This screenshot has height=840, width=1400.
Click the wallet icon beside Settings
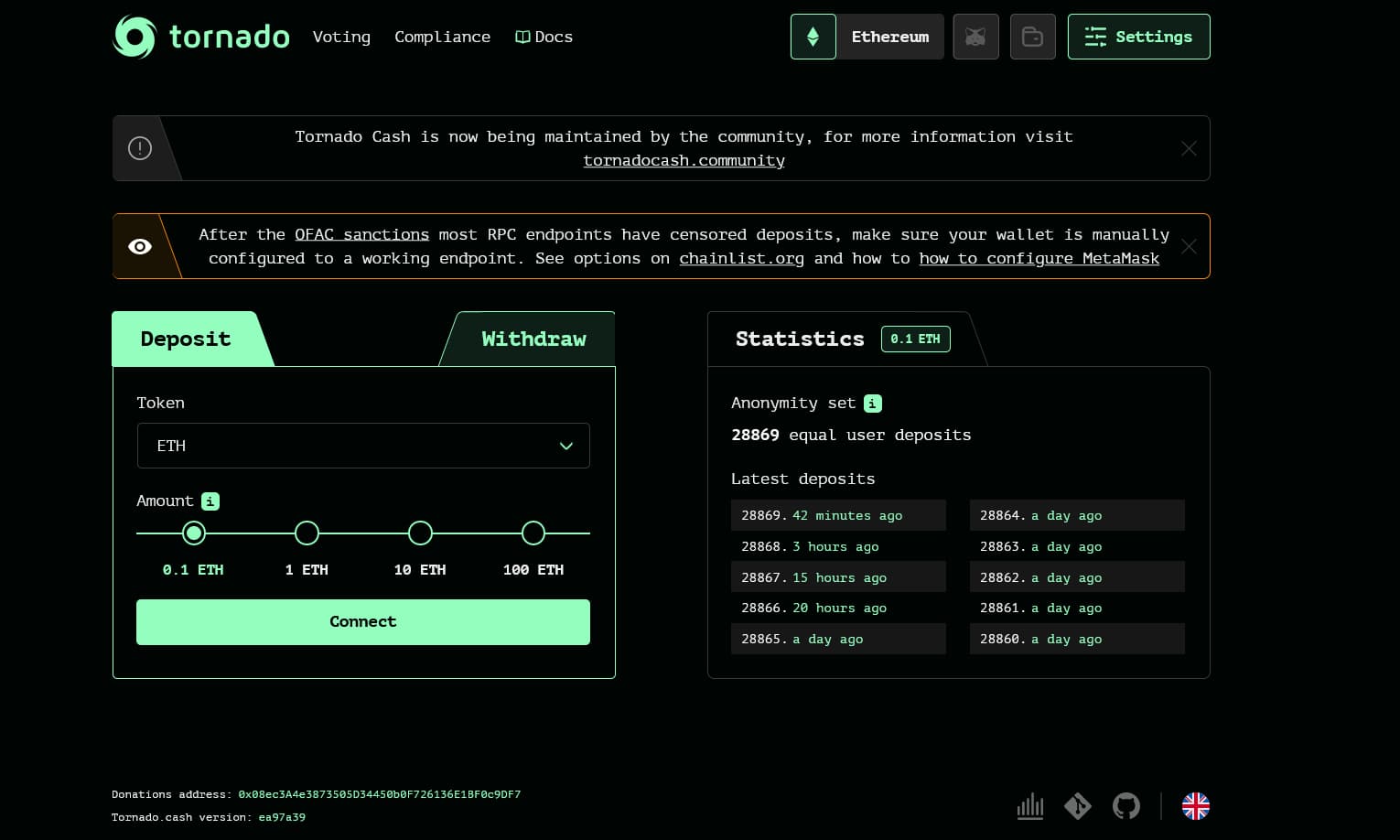tap(1033, 37)
